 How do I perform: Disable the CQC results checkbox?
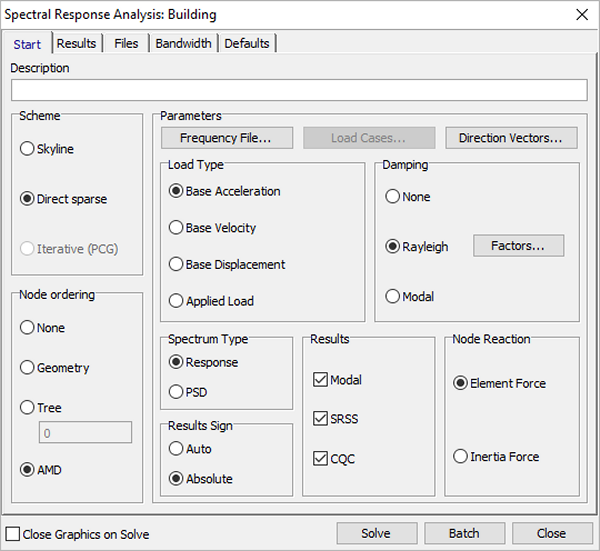(x=320, y=459)
